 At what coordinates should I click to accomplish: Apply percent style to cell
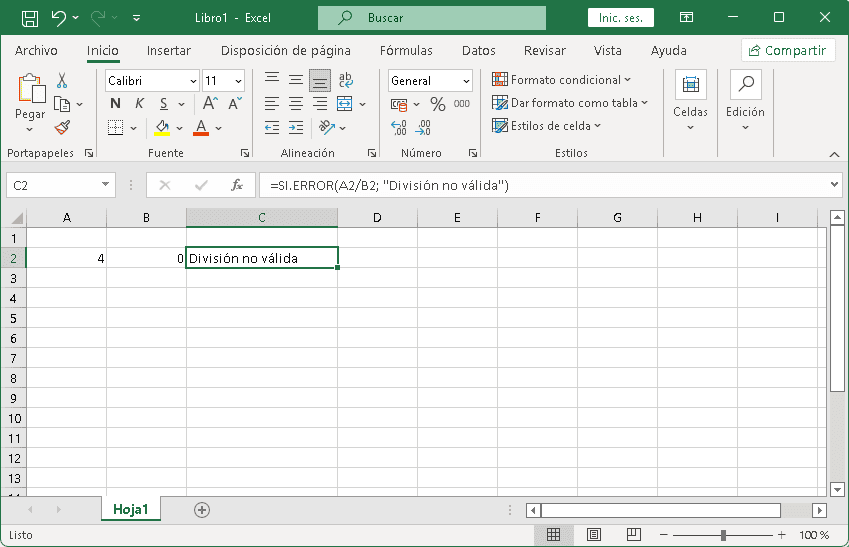point(437,104)
